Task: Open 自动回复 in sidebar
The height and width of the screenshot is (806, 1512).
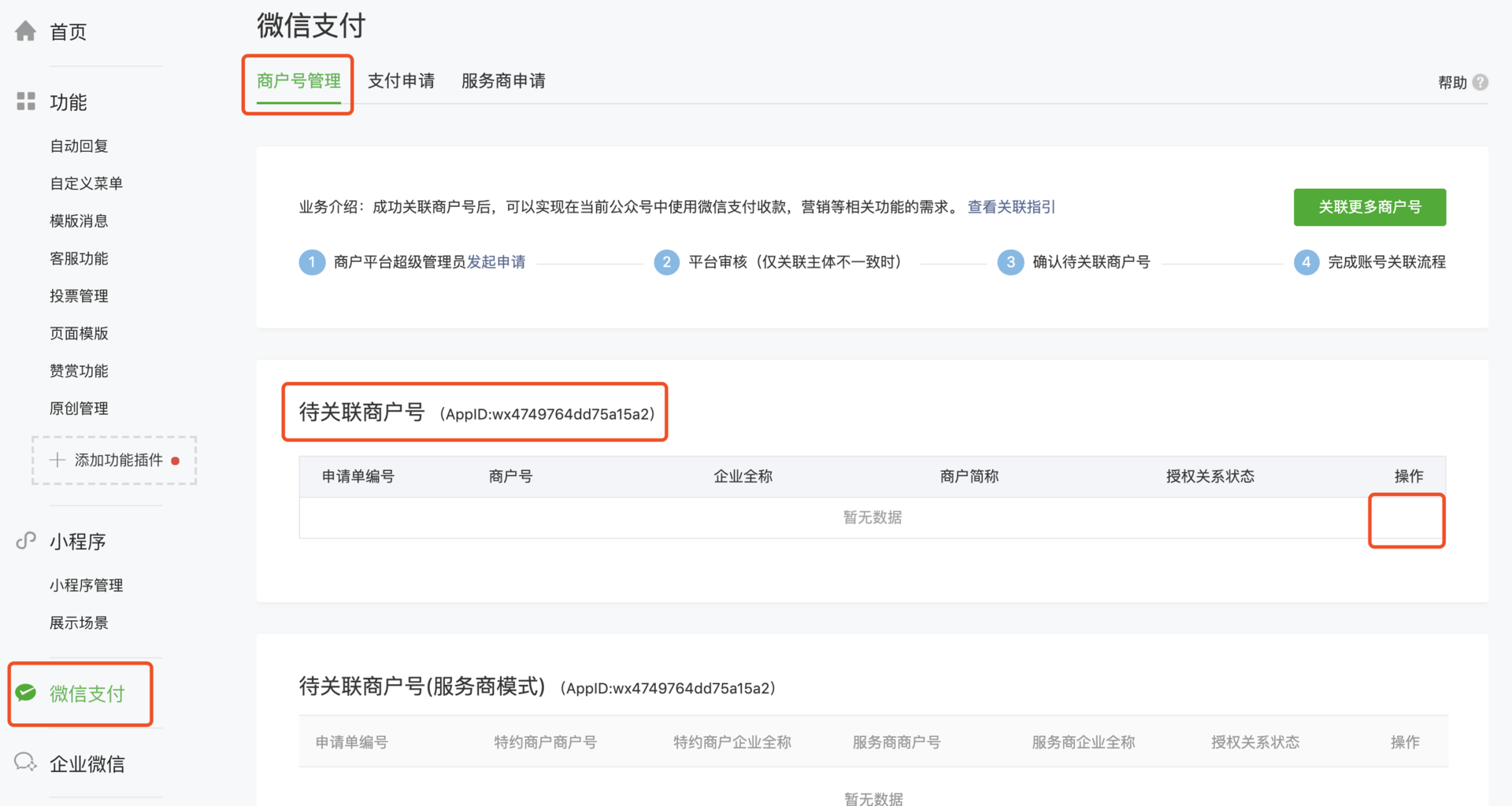Action: tap(79, 146)
